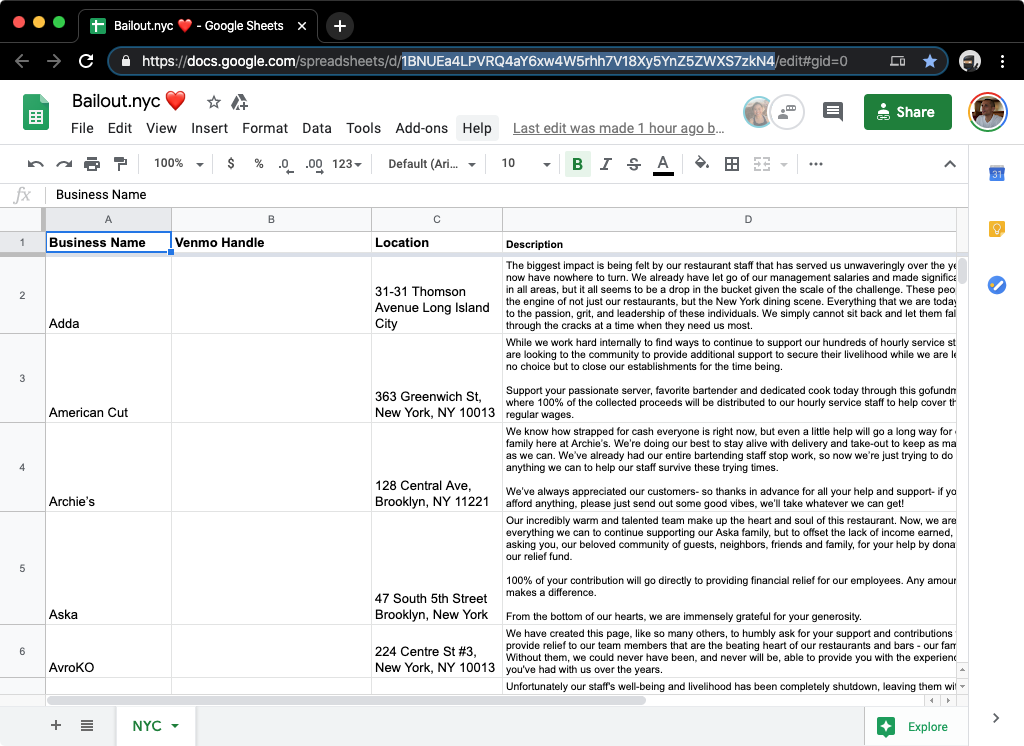Open the Data menu
The height and width of the screenshot is (746, 1024).
pos(317,128)
